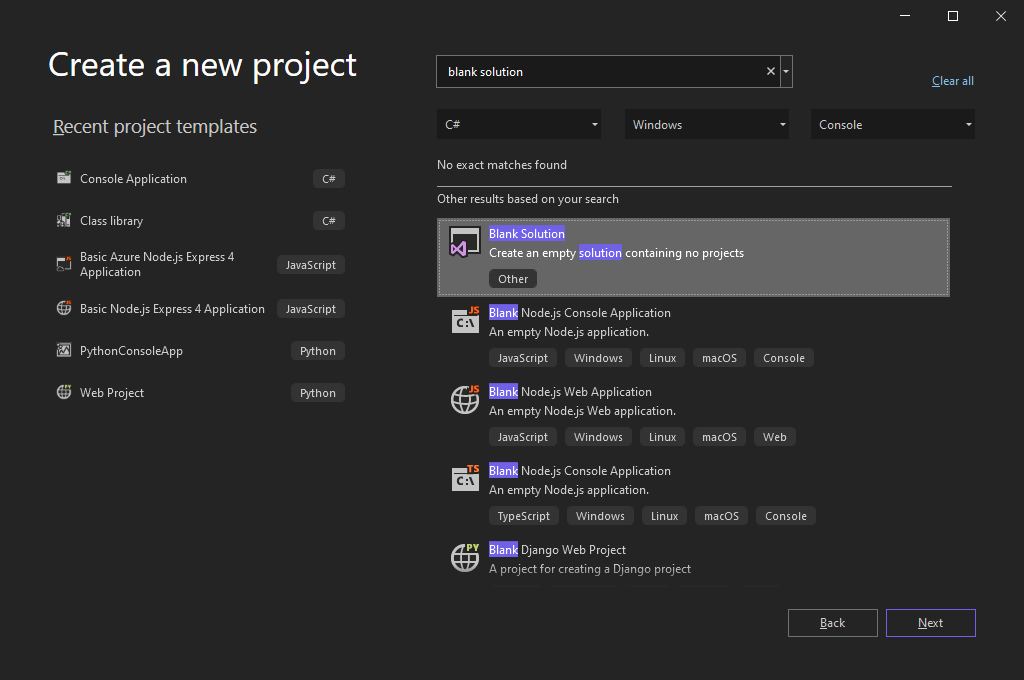Image resolution: width=1024 pixels, height=680 pixels.
Task: Open the Console project type dropdown
Action: pos(892,125)
